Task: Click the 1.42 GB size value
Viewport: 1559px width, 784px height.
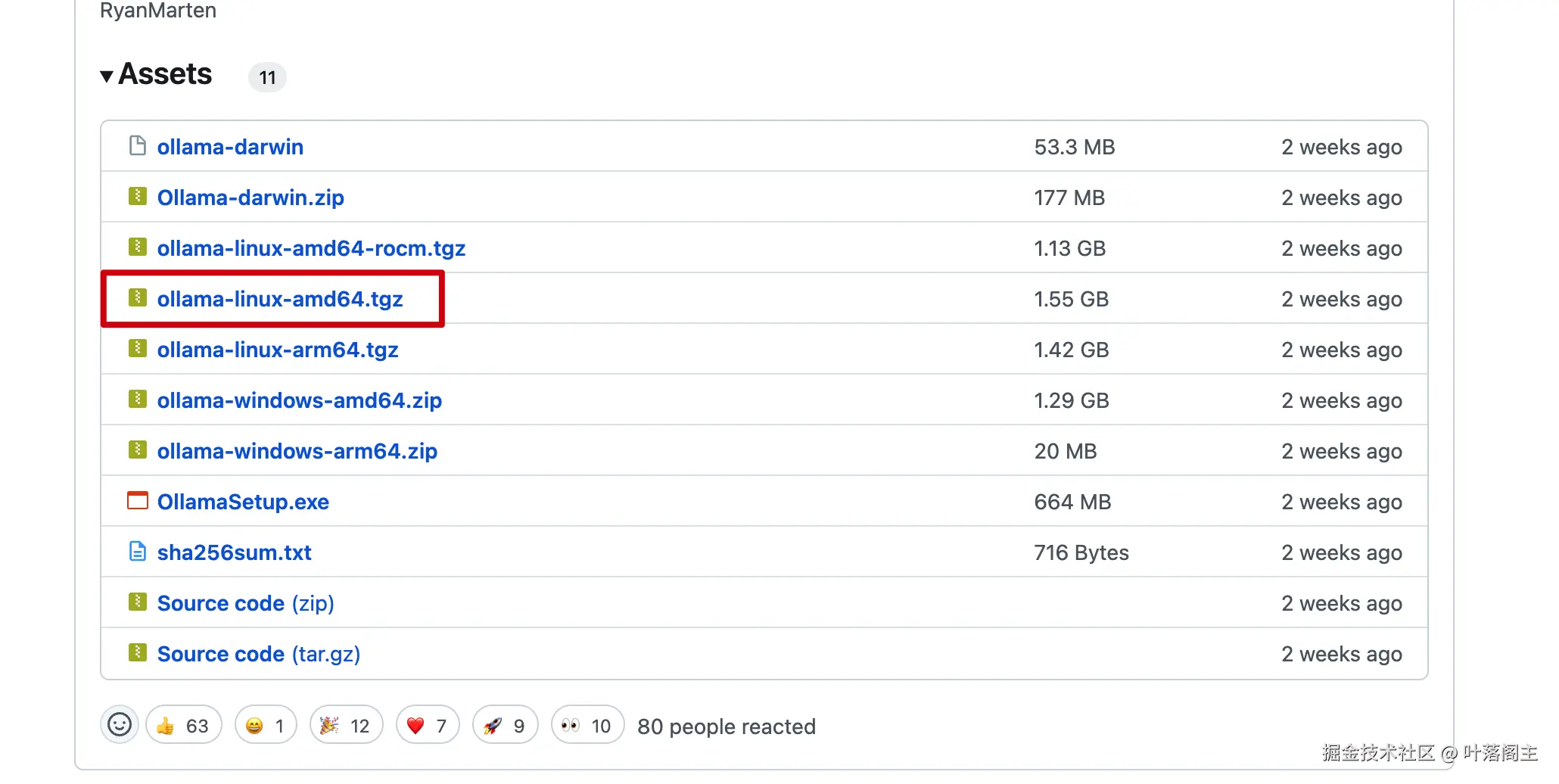Action: pyautogui.click(x=1072, y=350)
